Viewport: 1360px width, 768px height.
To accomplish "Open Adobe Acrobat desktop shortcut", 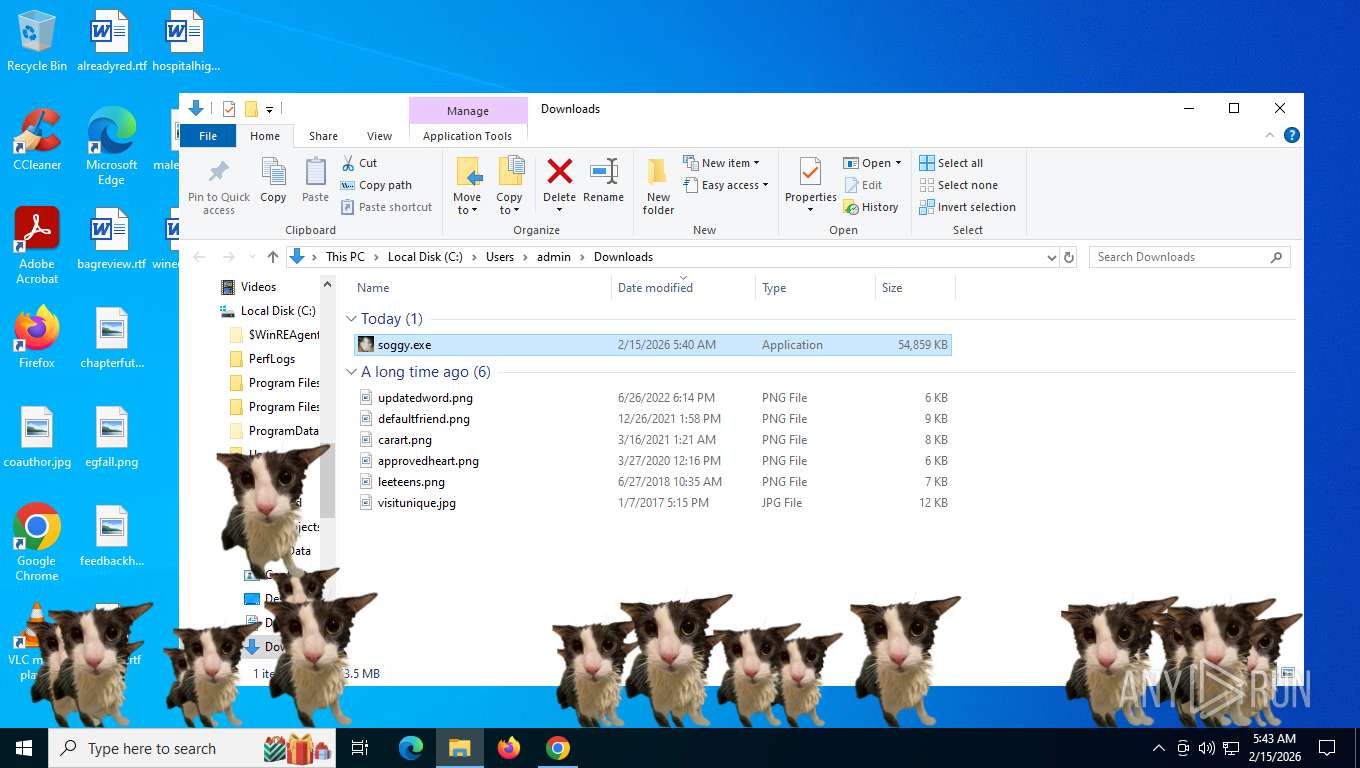I will coord(37,246).
